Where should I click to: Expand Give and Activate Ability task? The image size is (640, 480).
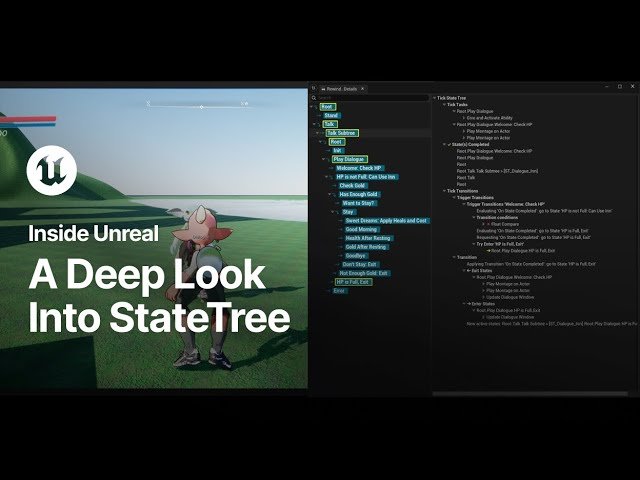464,118
